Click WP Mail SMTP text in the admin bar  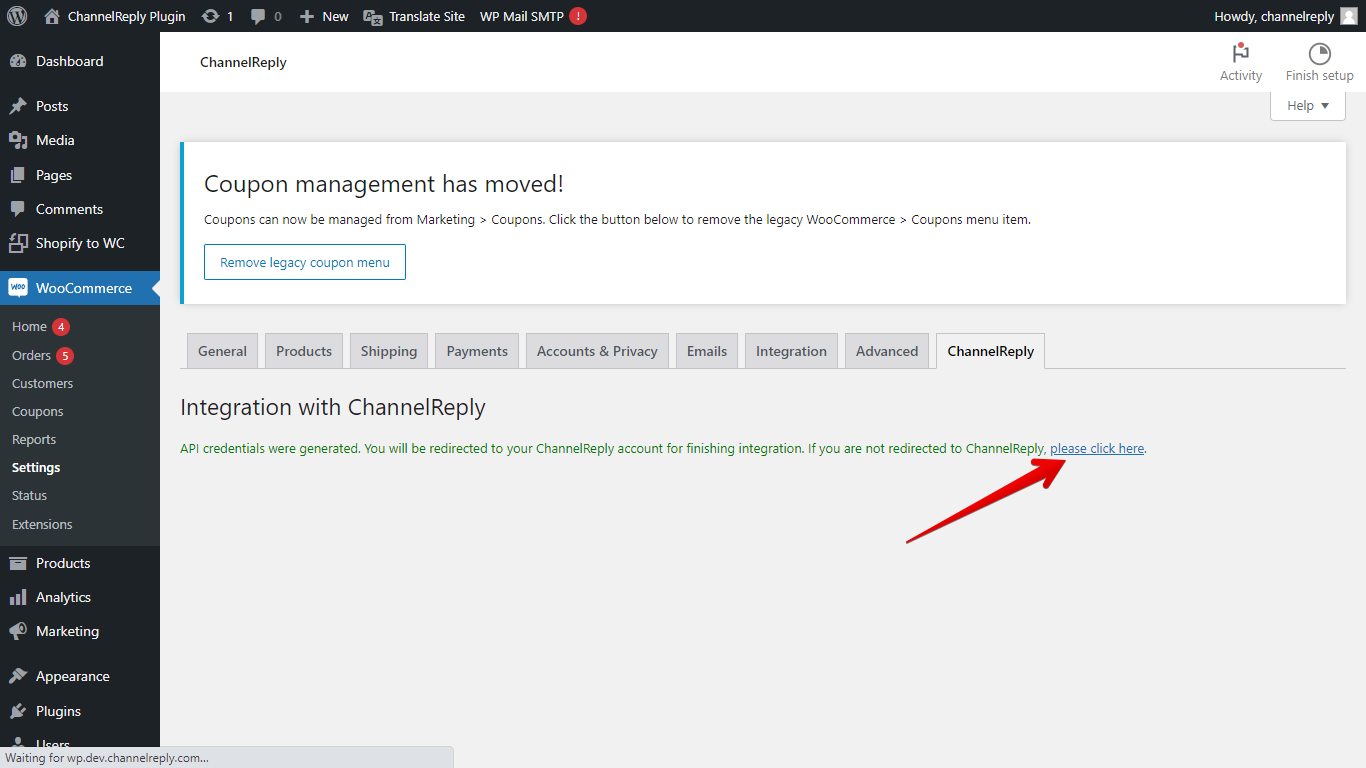522,16
